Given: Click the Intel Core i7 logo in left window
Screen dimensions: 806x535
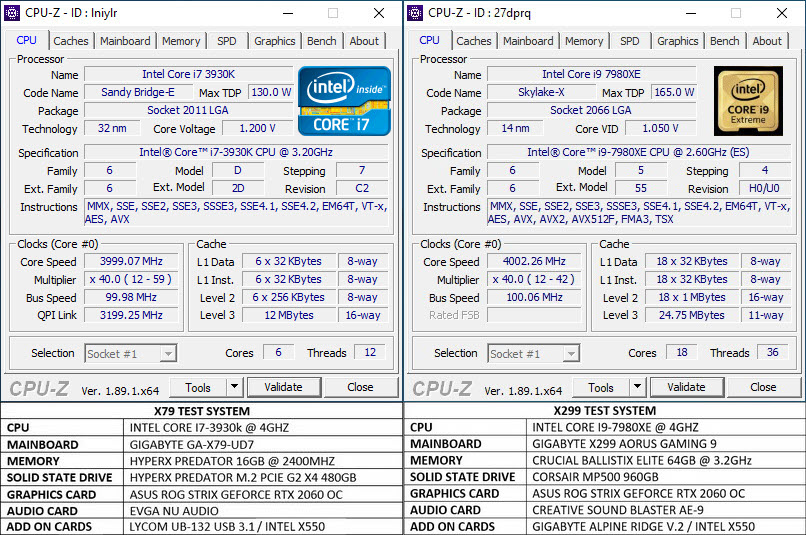Looking at the screenshot, I should pos(344,101).
